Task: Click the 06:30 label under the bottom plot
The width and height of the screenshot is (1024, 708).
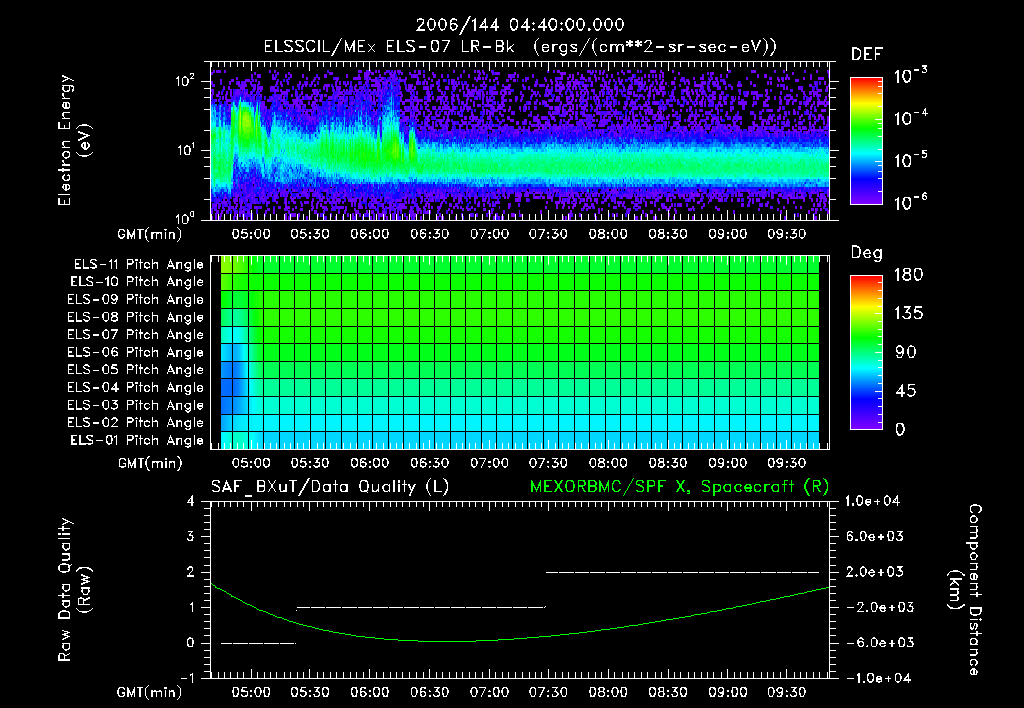Action: tap(430, 692)
